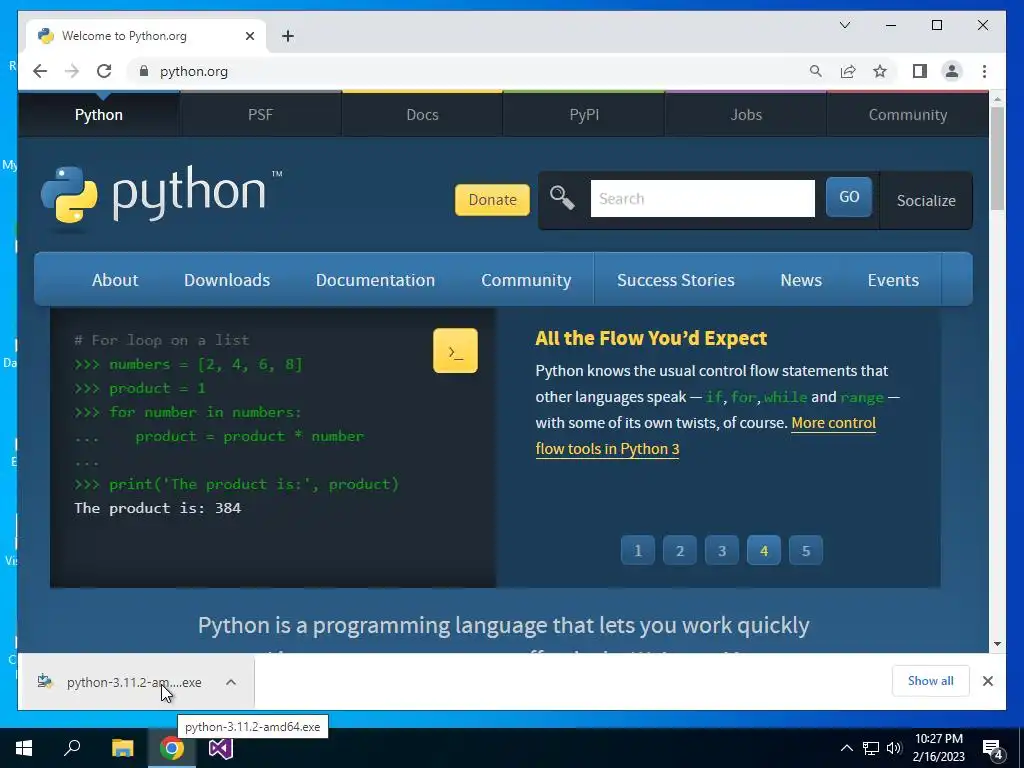Click the GO search button
The height and width of the screenshot is (768, 1024).
pyautogui.click(x=849, y=197)
